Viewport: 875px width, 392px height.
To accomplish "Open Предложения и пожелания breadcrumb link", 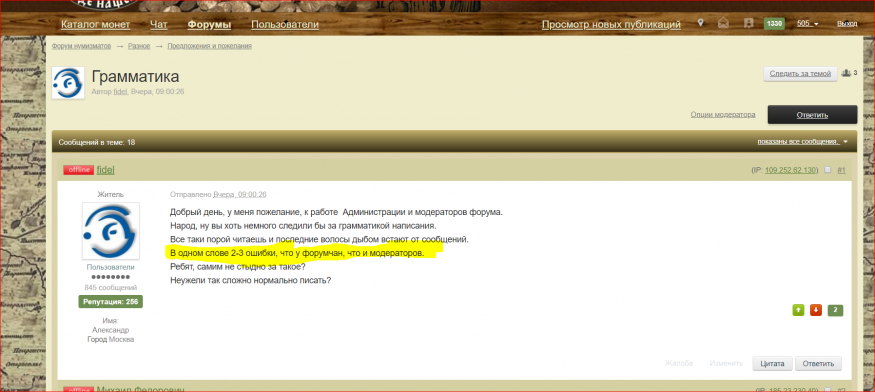I will [x=209, y=46].
